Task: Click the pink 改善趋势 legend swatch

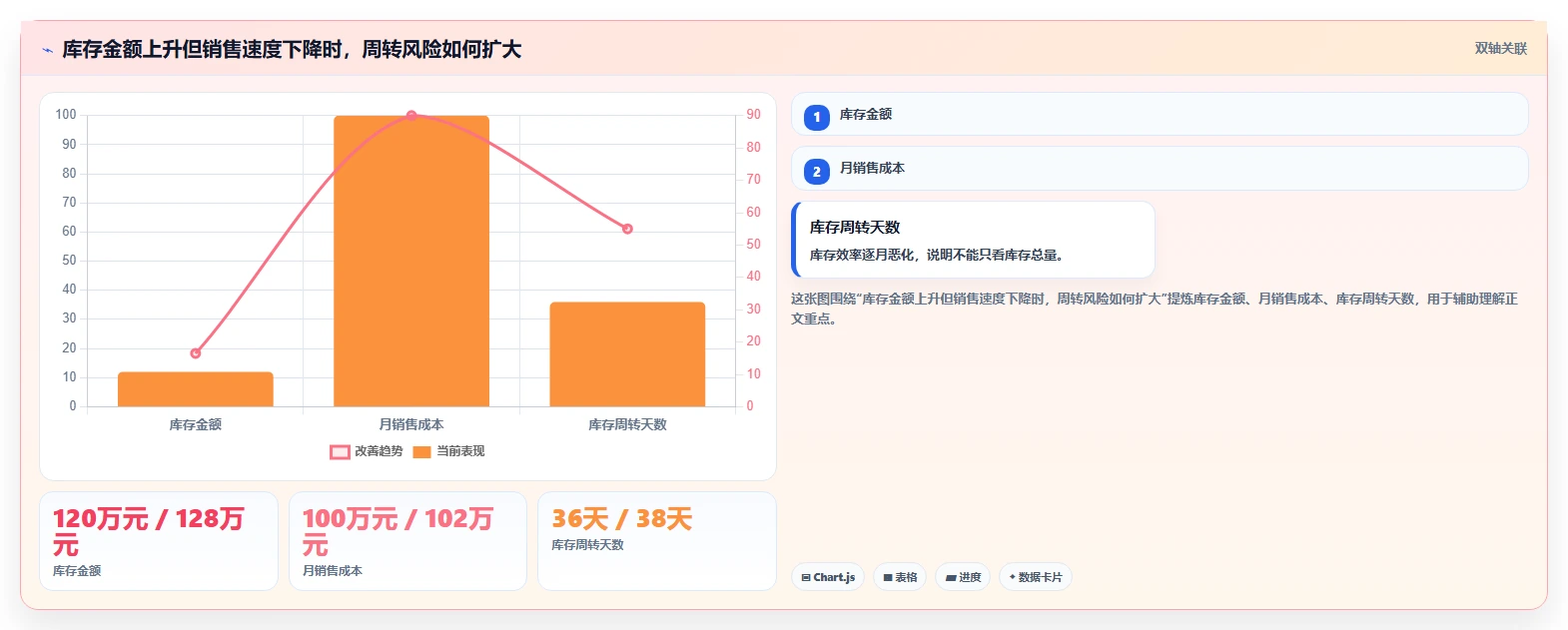Action: 340,452
